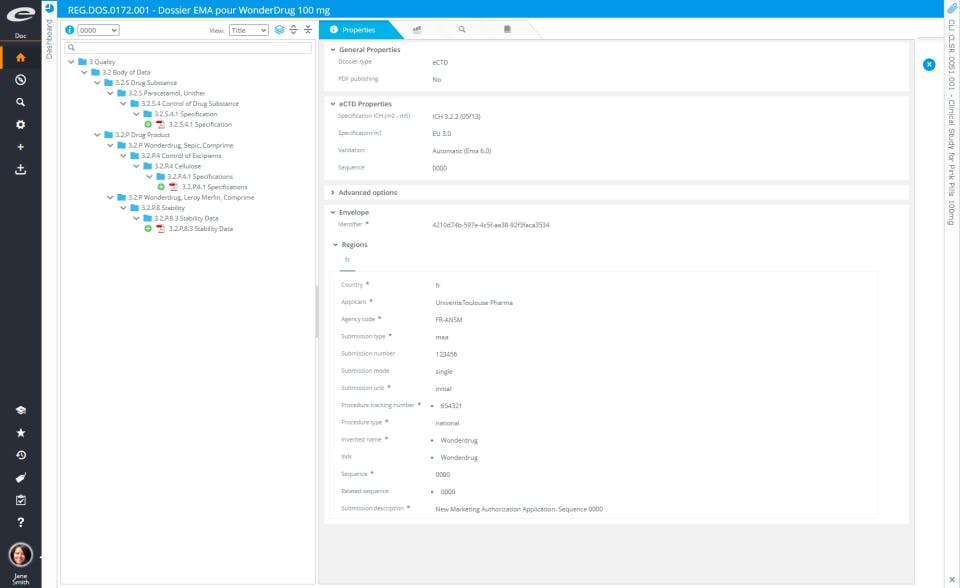Open settings via the gear icon
The width and height of the screenshot is (960, 588).
[x=22, y=122]
